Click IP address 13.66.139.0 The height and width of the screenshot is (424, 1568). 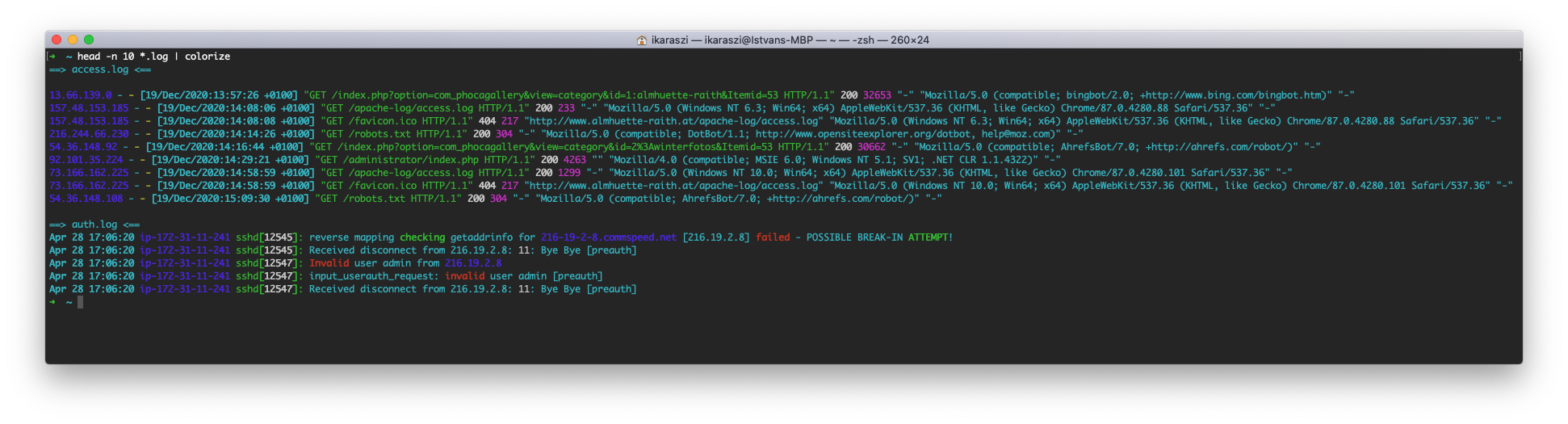pyautogui.click(x=81, y=95)
